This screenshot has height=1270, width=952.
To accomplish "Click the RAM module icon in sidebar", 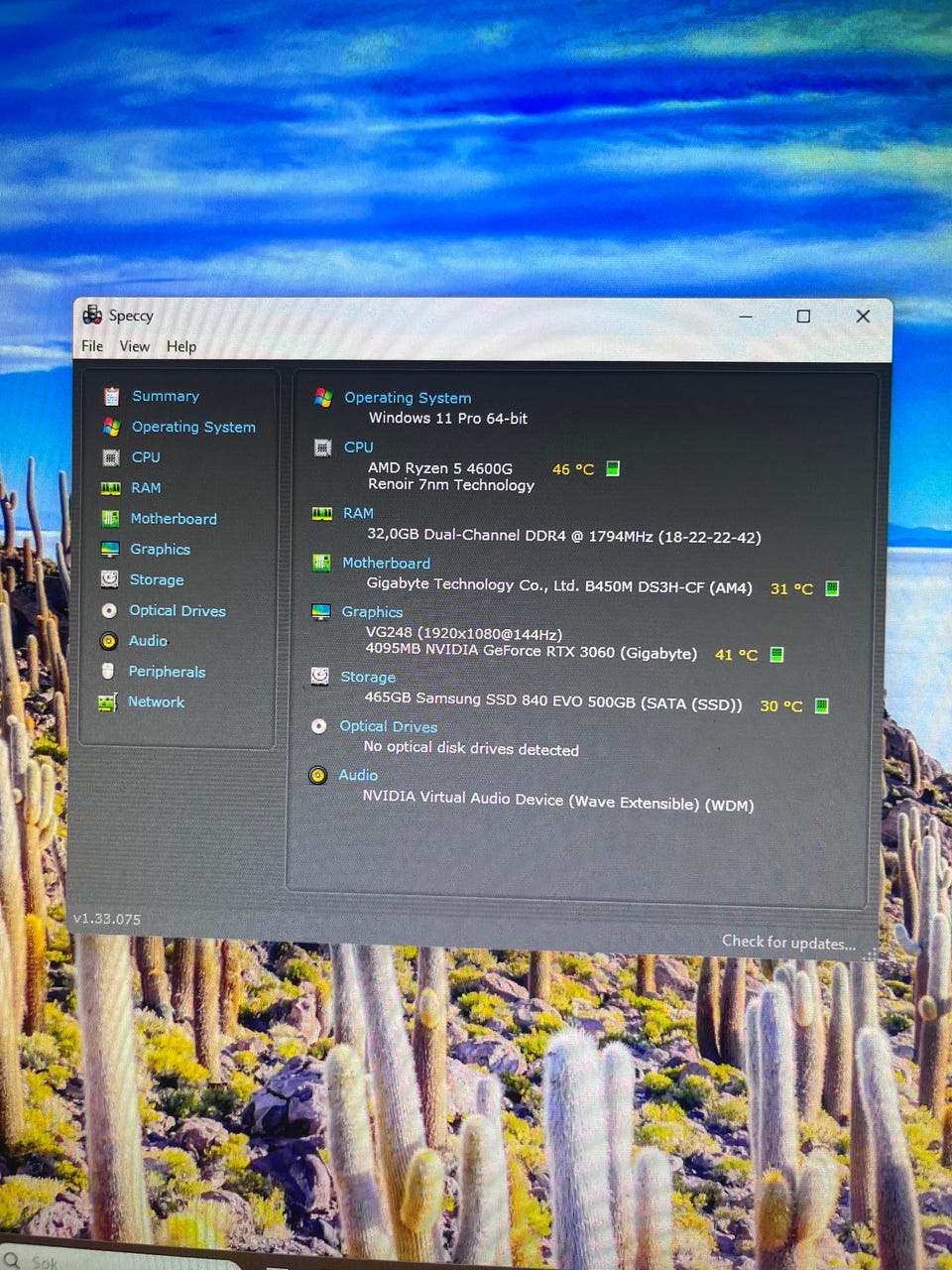I will click(111, 488).
